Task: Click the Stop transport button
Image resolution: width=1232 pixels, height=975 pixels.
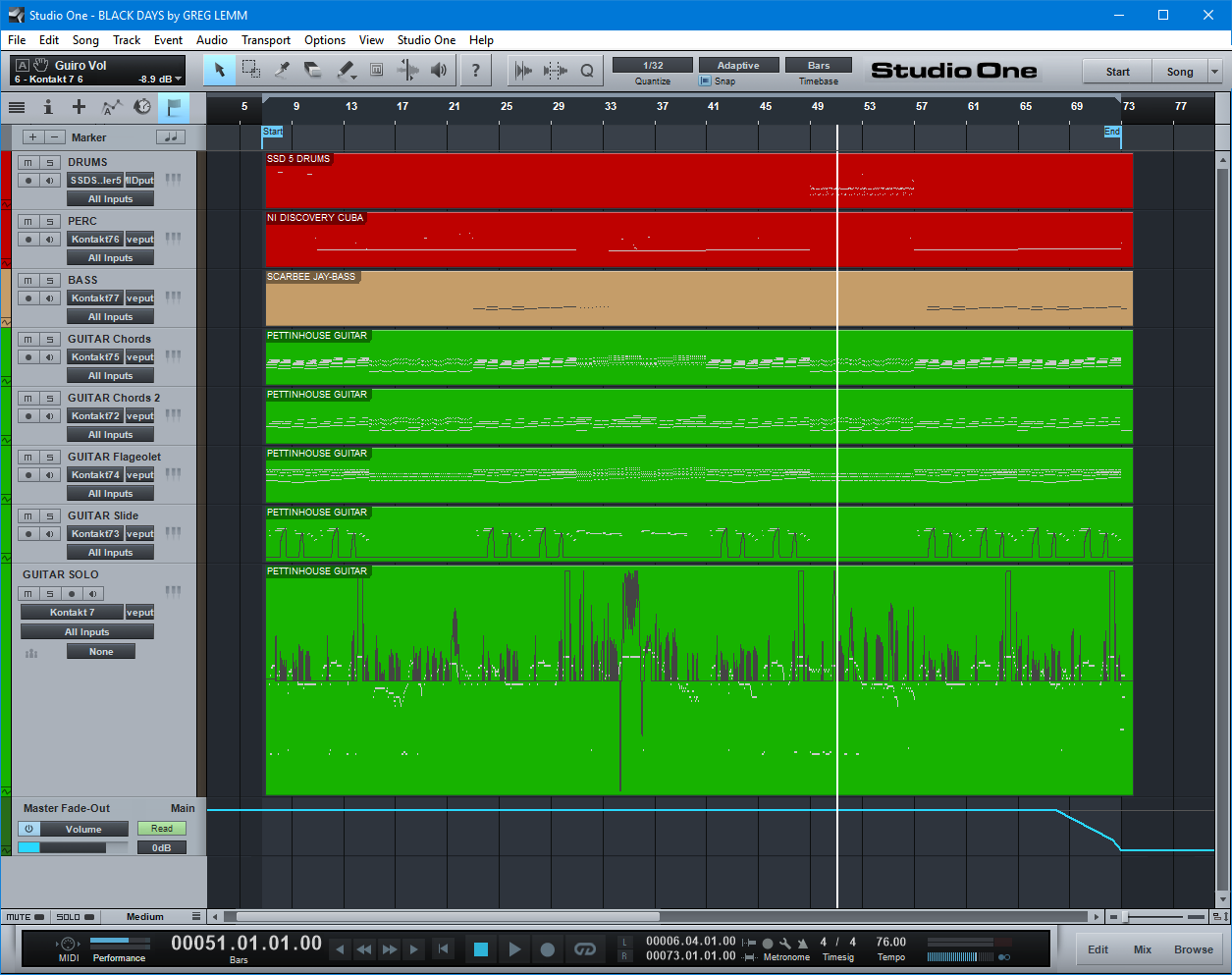Action: pyautogui.click(x=481, y=949)
